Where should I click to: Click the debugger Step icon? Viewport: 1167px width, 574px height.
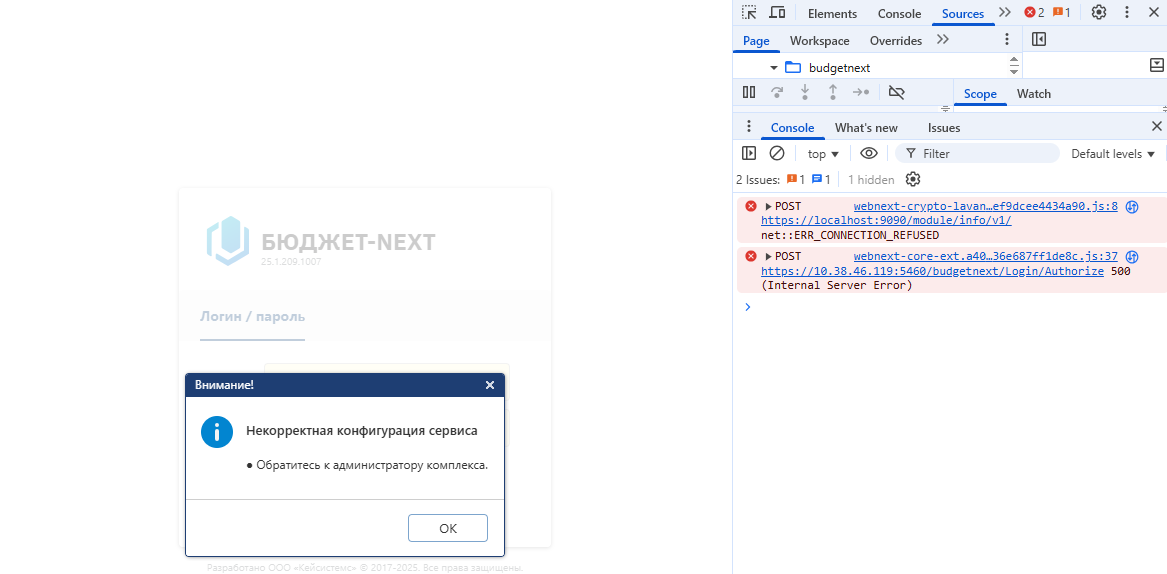[861, 92]
